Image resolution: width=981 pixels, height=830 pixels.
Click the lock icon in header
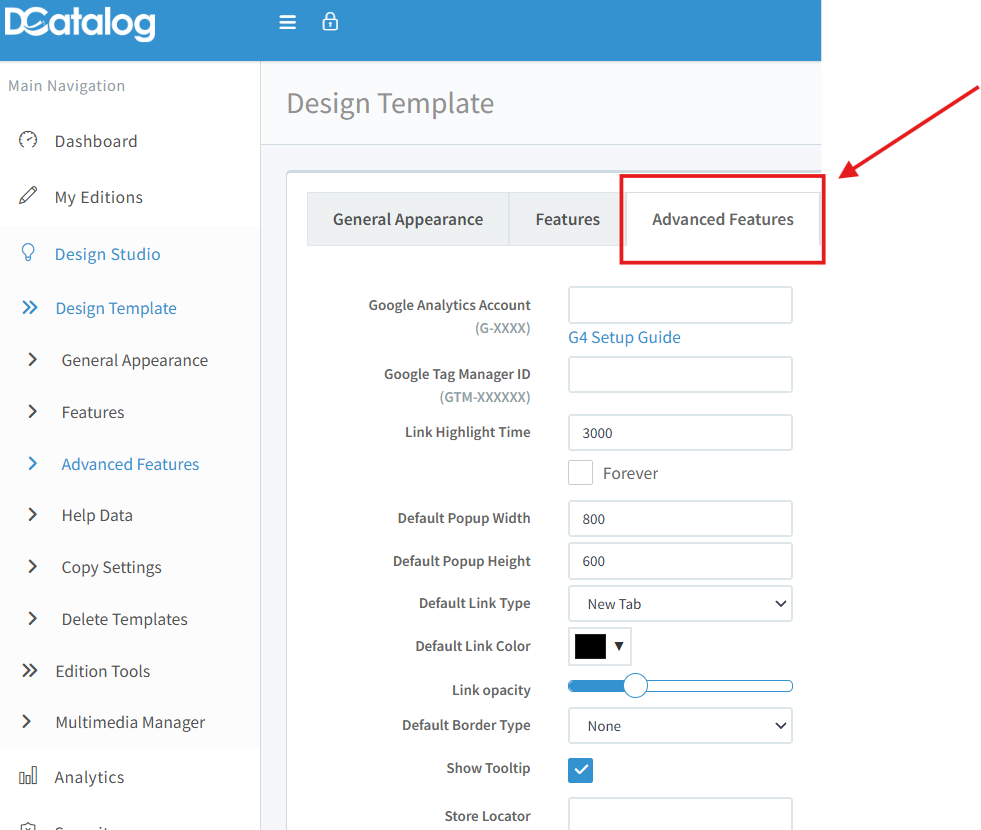330,21
